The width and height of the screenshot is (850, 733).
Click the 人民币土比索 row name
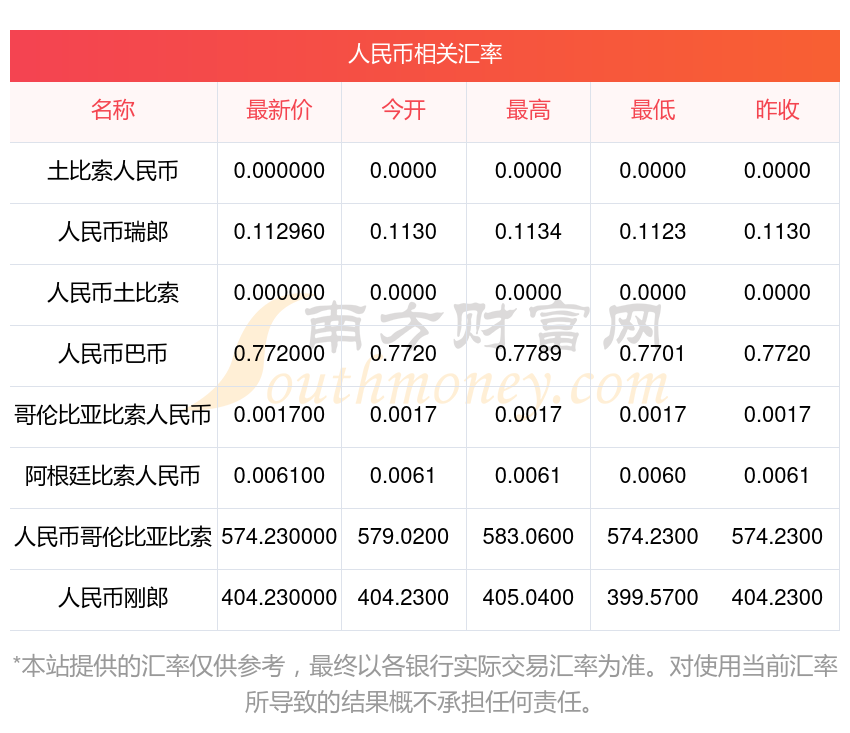(x=113, y=293)
